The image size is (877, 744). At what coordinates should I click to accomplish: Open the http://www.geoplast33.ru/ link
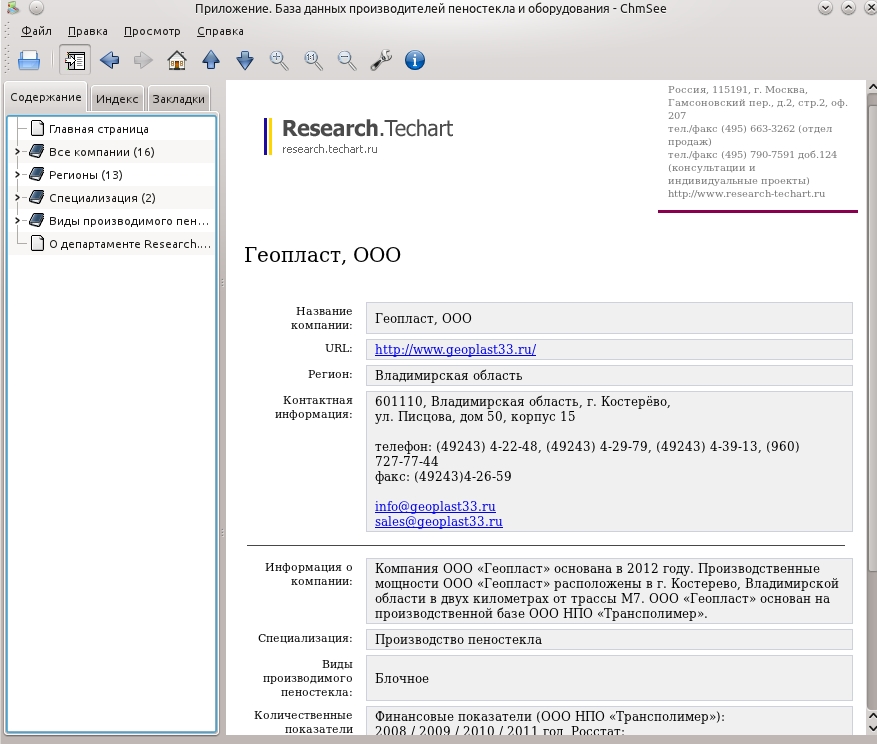tap(455, 350)
